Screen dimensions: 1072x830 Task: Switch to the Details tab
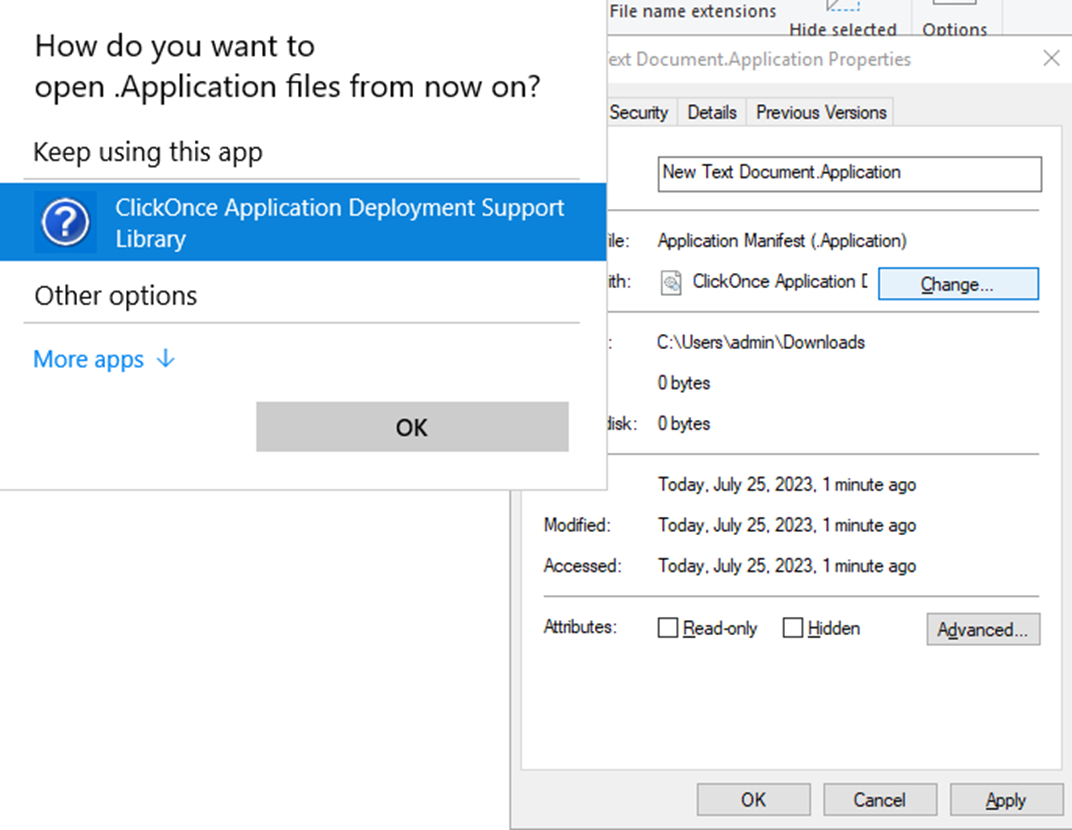712,112
